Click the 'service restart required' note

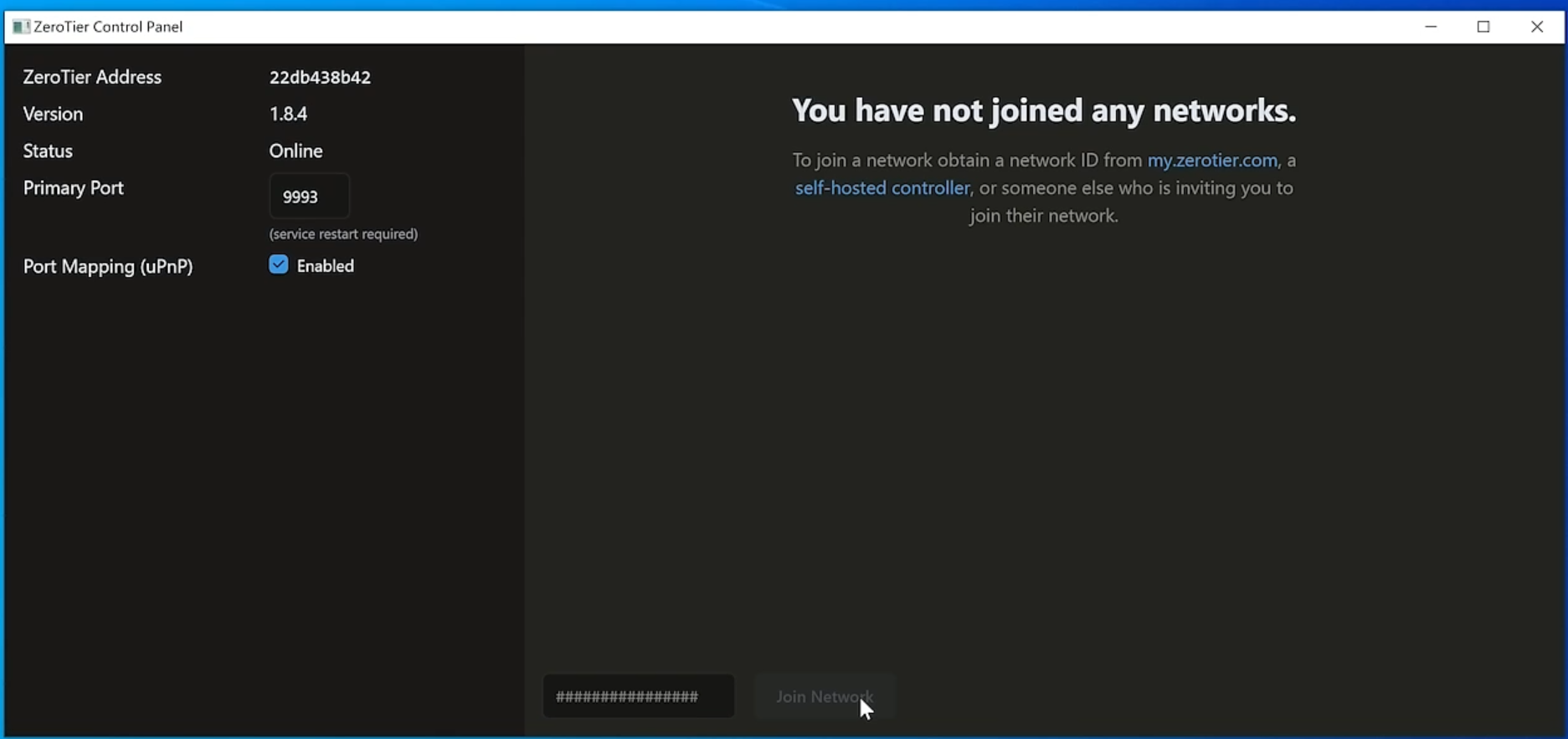(343, 234)
